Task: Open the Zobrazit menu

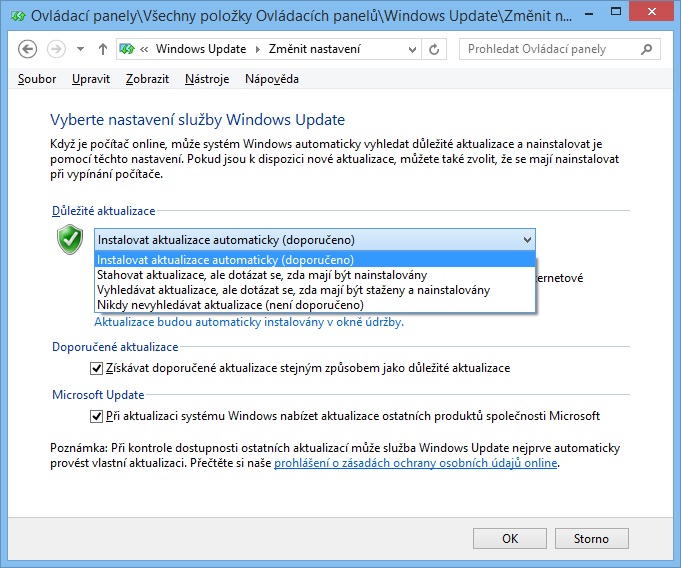Action: (147, 79)
